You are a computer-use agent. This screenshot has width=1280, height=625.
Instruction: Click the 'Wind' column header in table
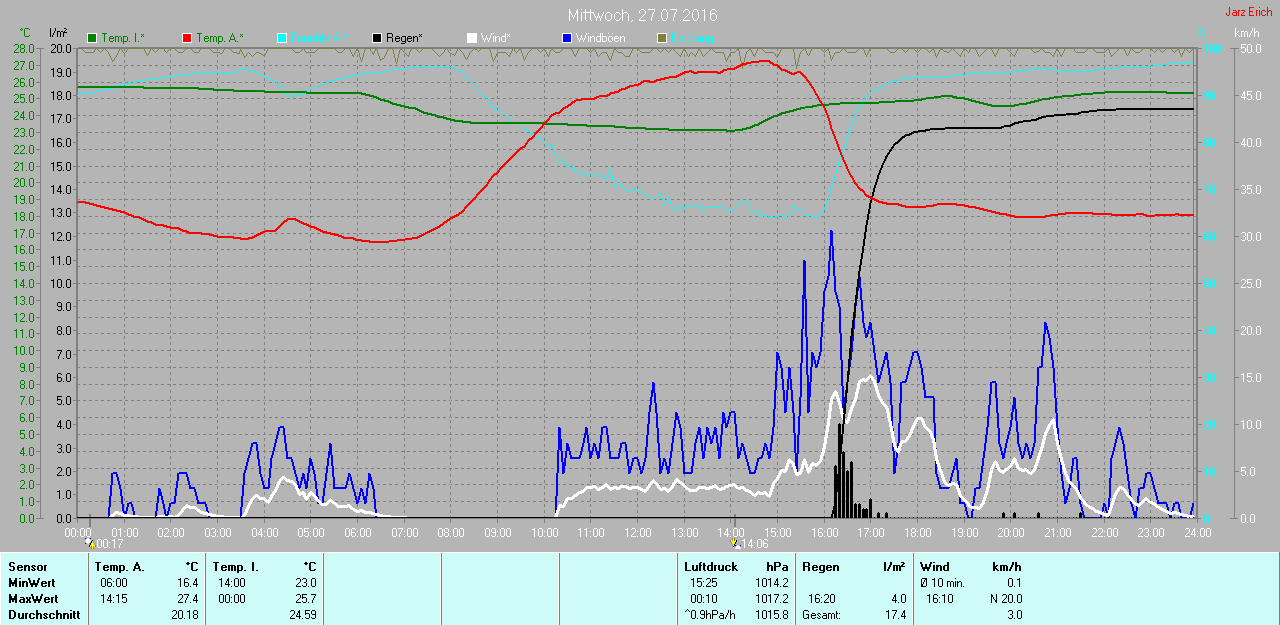(935, 567)
